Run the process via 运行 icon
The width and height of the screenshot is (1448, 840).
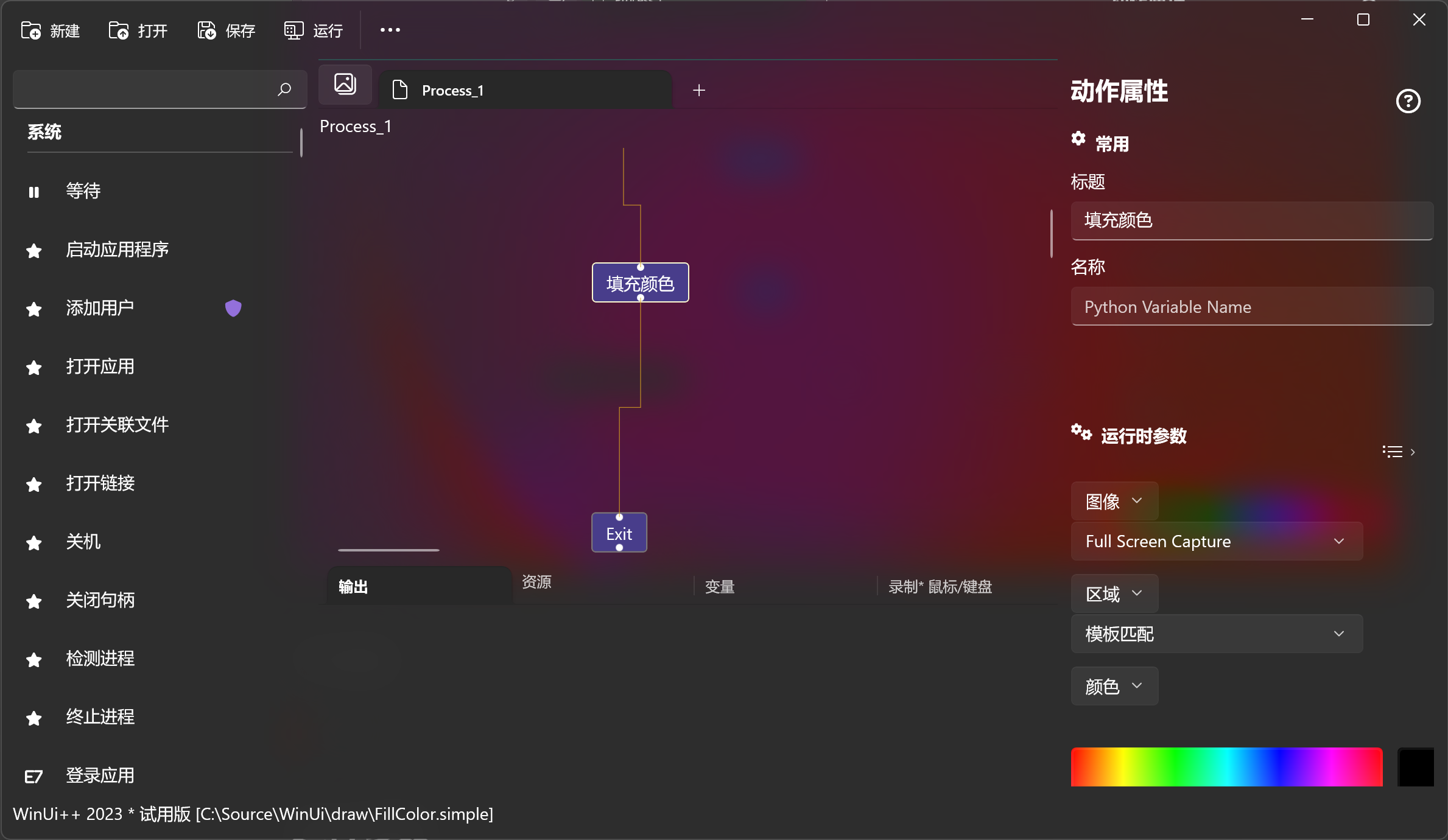(293, 30)
